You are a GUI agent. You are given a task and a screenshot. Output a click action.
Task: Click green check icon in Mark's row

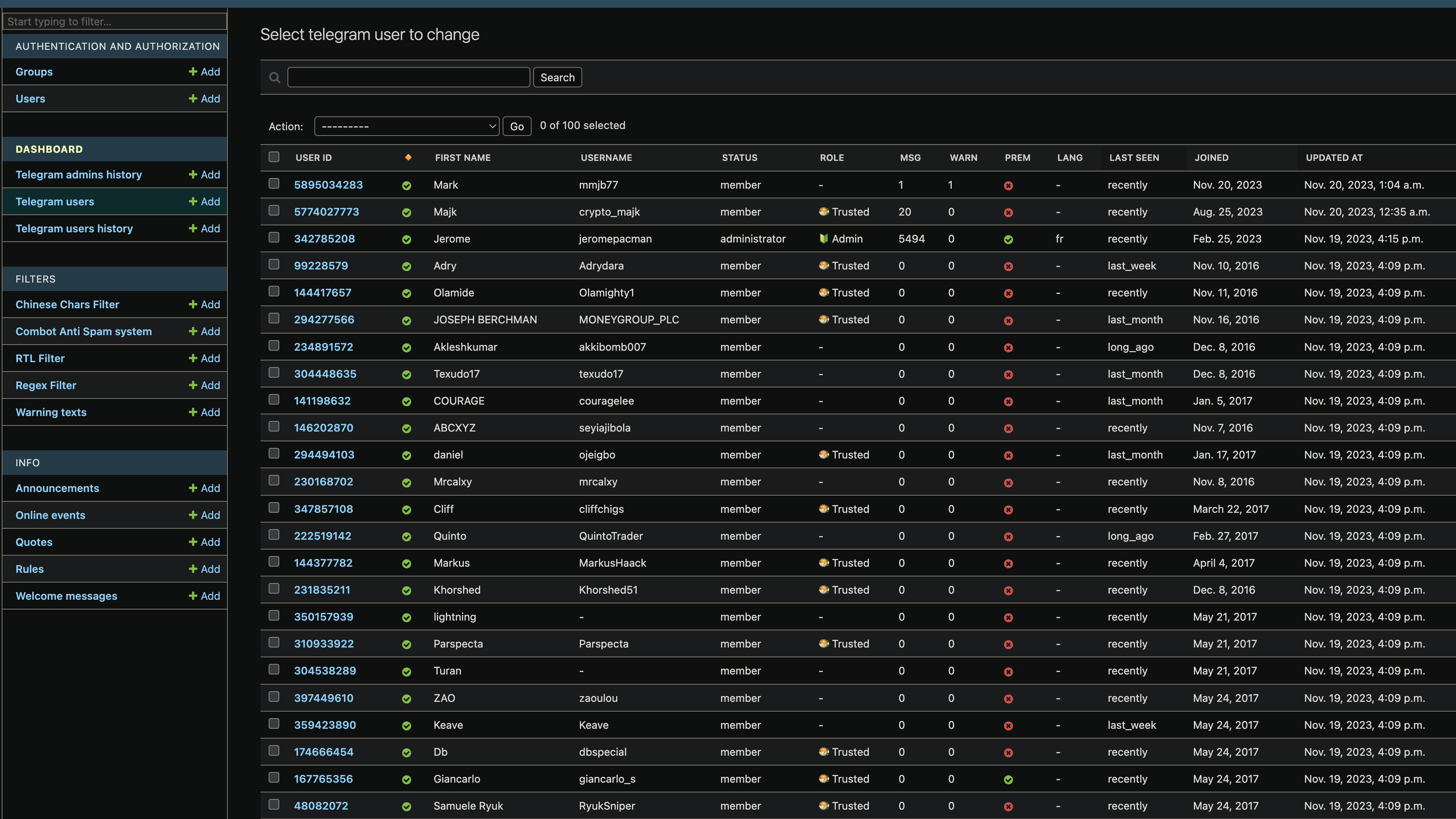tap(406, 185)
